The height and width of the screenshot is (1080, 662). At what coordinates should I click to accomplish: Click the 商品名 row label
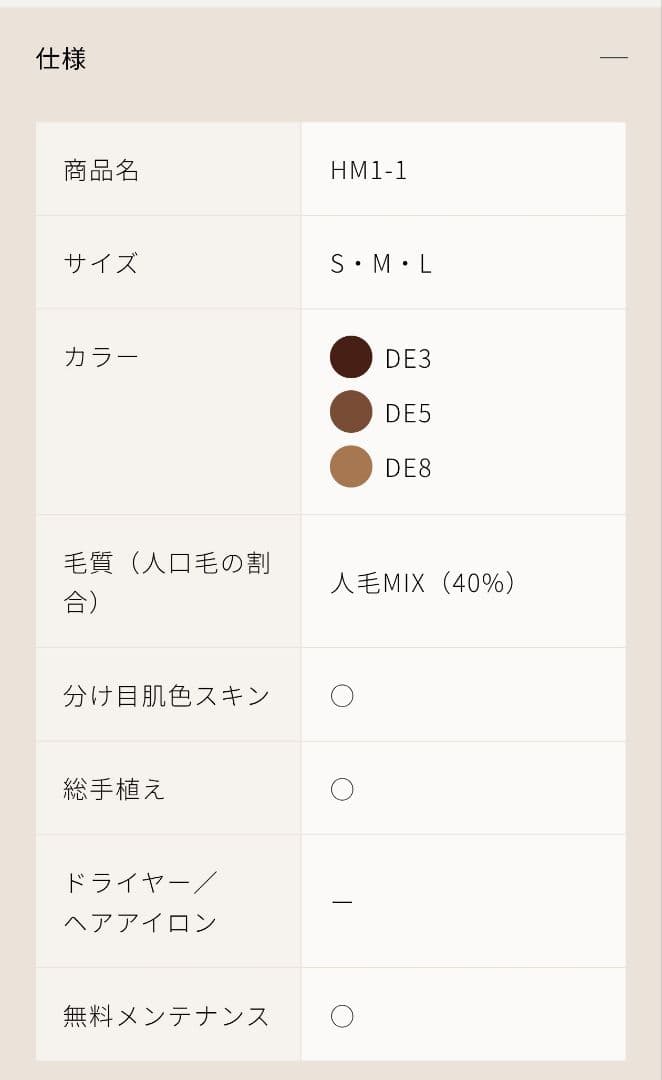(100, 168)
